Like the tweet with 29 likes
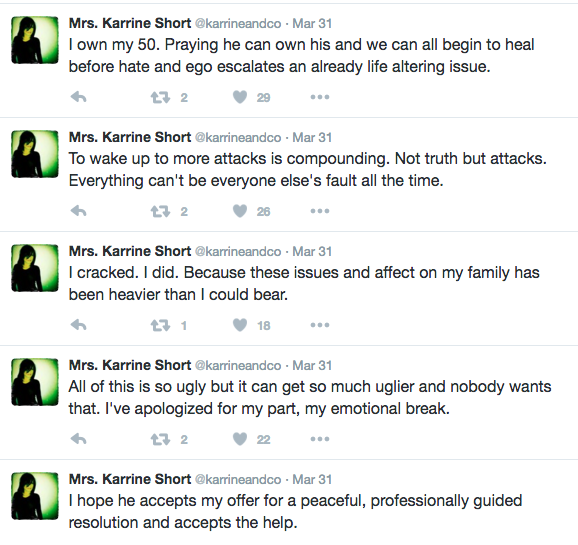578x545 pixels. [x=240, y=97]
